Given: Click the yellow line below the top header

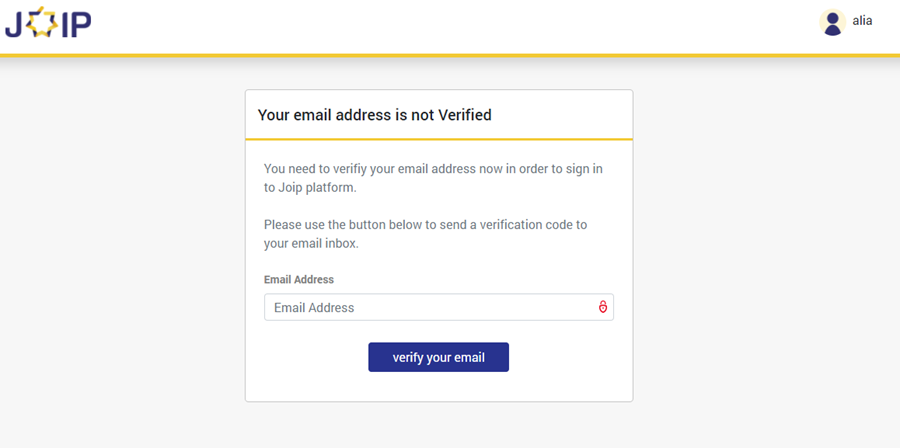Looking at the screenshot, I should [450, 55].
